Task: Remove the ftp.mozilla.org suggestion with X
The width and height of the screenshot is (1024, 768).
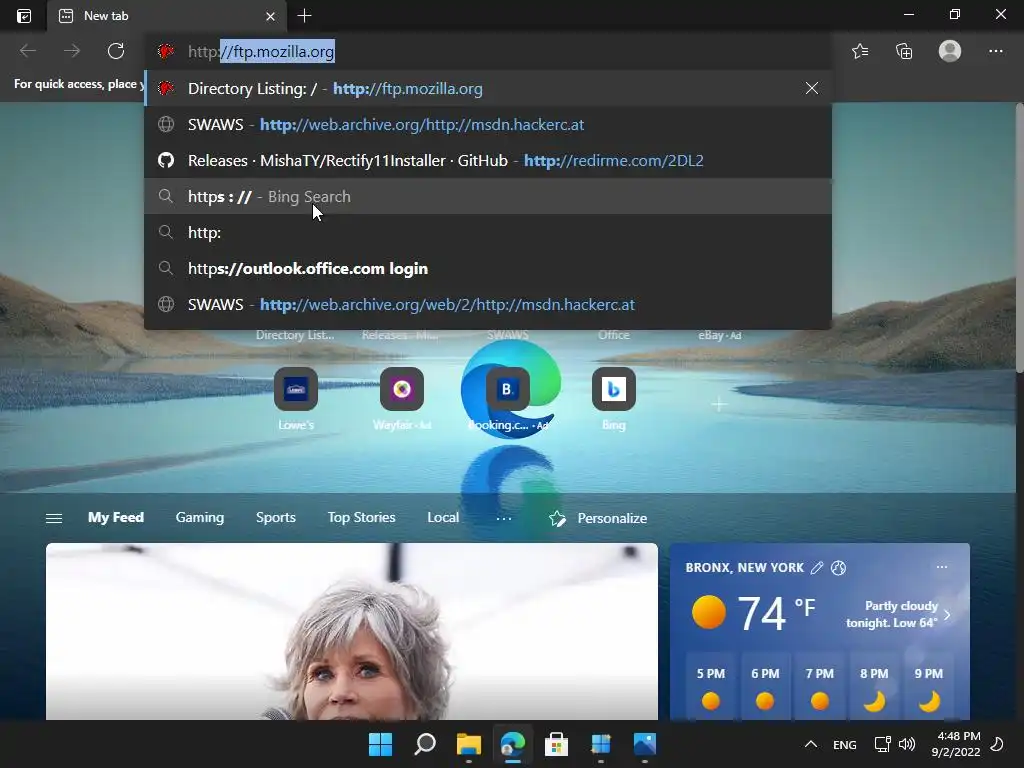Action: click(812, 88)
